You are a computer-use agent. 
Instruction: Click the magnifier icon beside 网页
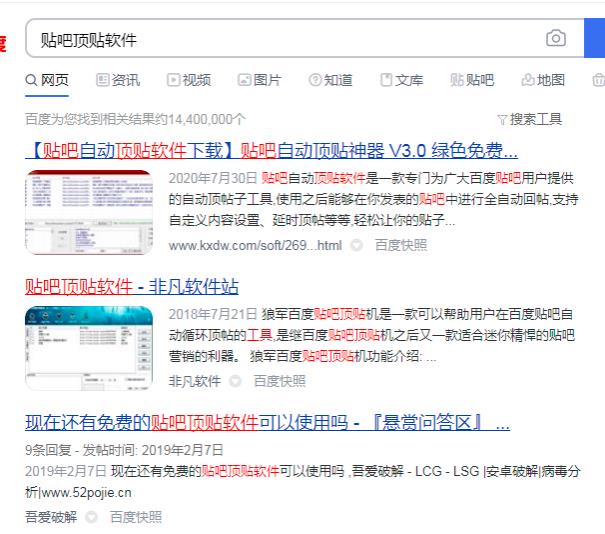(x=31, y=80)
